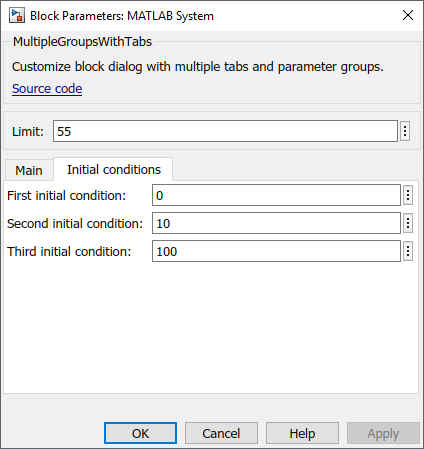Confirm changes with the OK button
424x449 pixels.
click(140, 433)
